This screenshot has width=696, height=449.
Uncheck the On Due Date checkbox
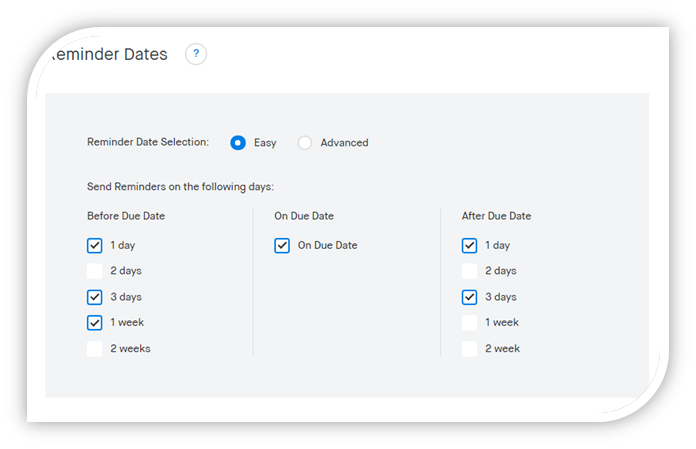tap(282, 245)
